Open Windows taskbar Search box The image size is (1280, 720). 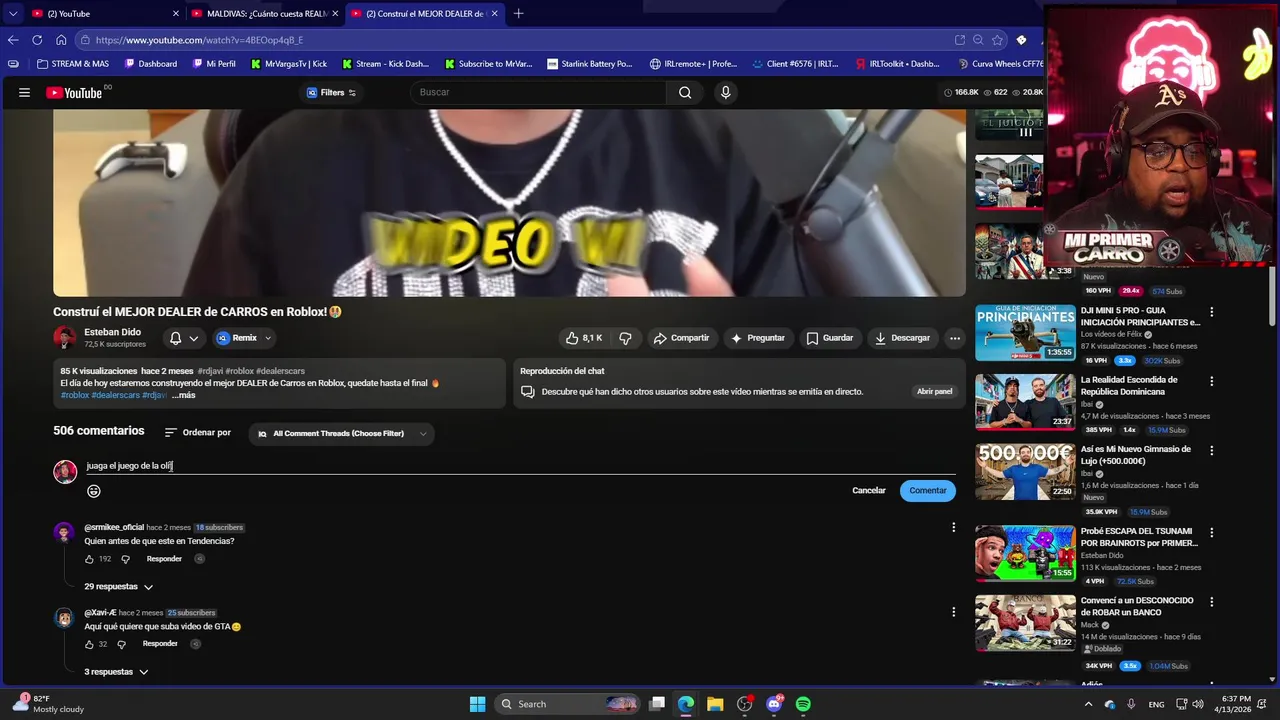(568, 704)
